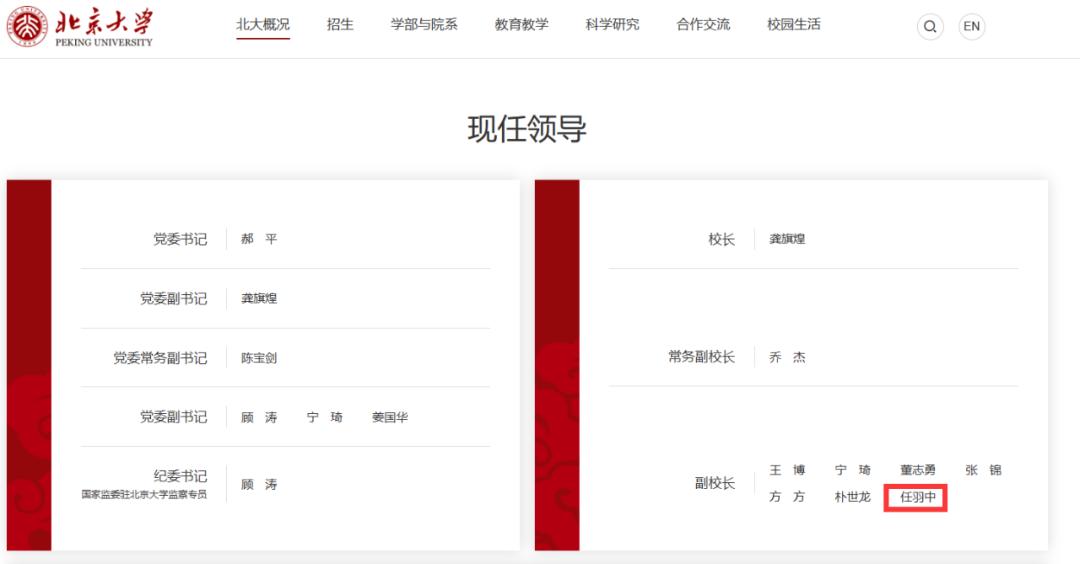This screenshot has width=1080, height=564.
Task: Click 党委副书记 label beside 龚旗煌
Action: (173, 298)
